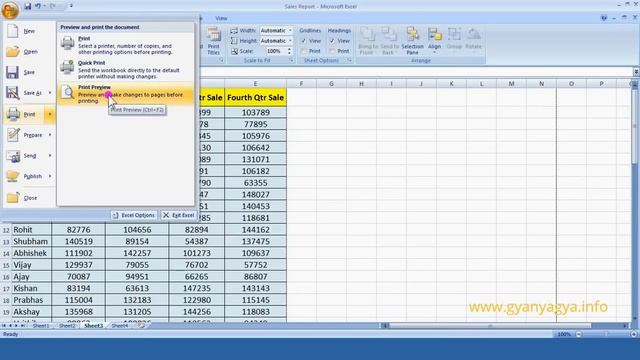The width and height of the screenshot is (640, 360).
Task: Click the Excel Options button
Action: coord(134,215)
